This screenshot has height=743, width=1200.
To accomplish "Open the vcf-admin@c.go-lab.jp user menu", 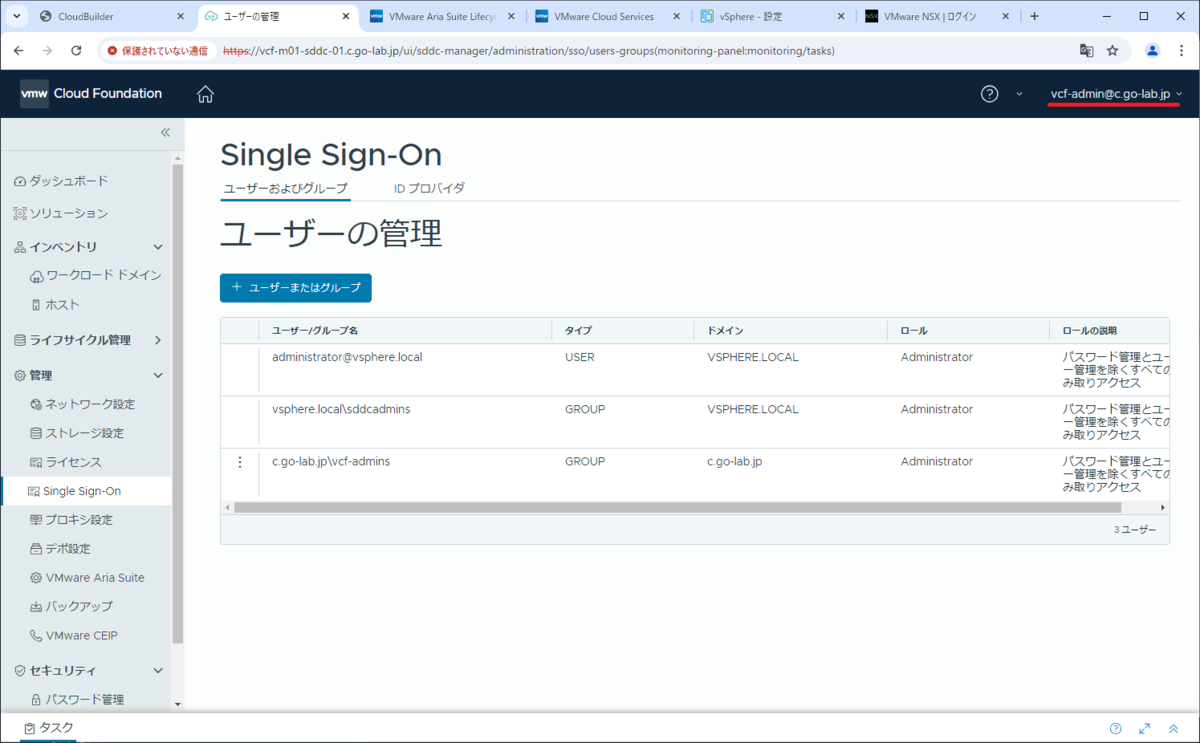I will click(1116, 94).
